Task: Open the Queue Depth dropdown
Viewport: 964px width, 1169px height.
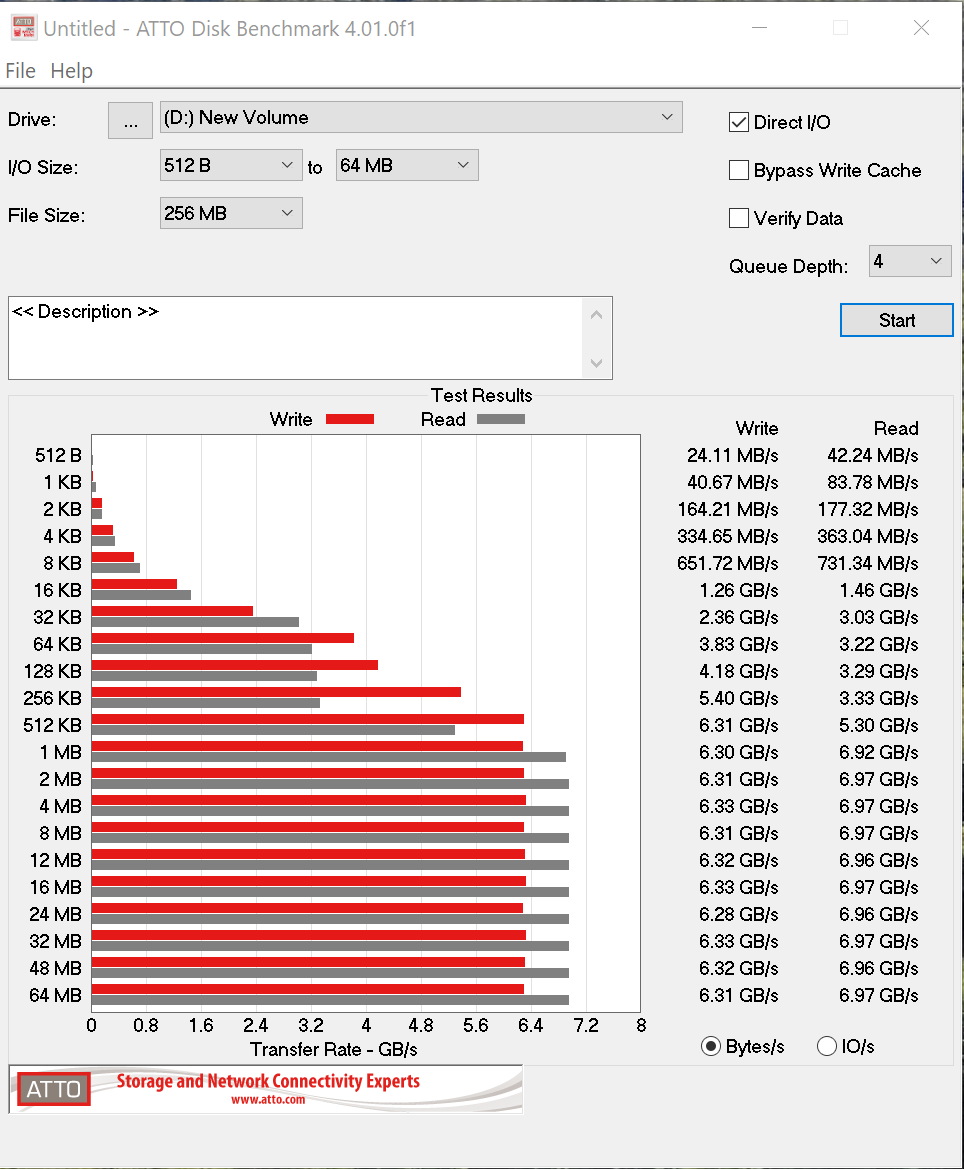Action: 910,262
